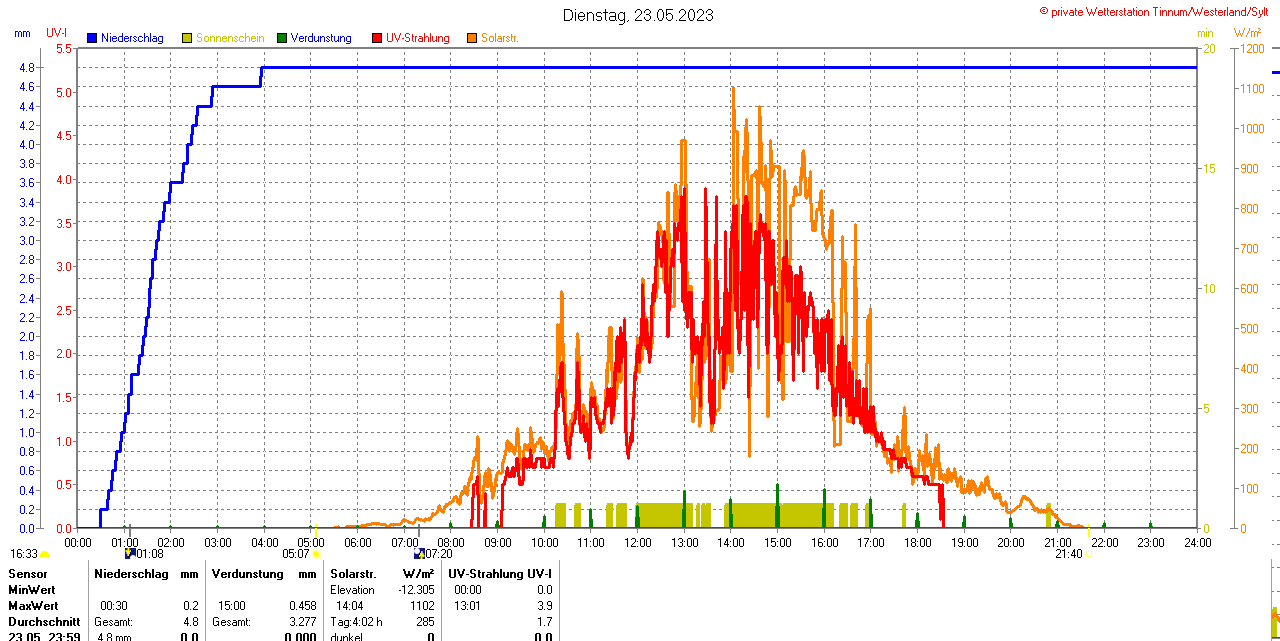This screenshot has height=641, width=1280.
Task: Click the moon icon beside 01:08
Action: 129,553
